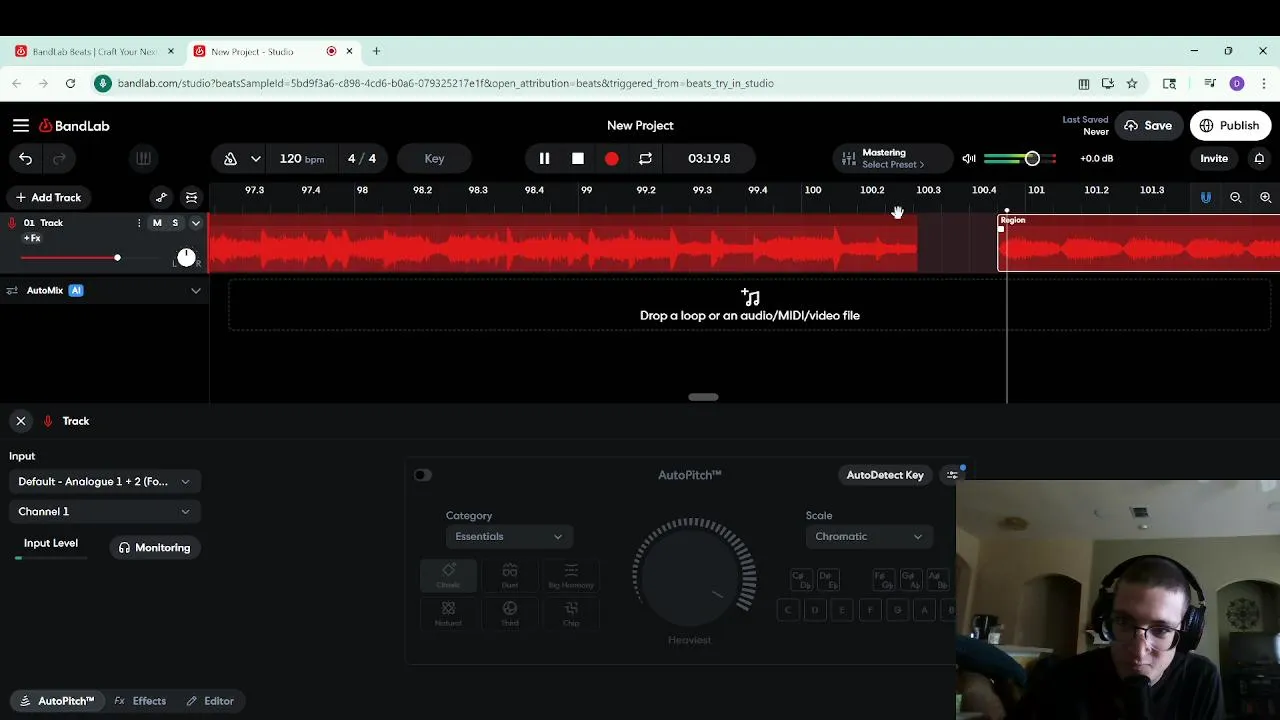The image size is (1280, 720).
Task: Click the Publish button
Action: pyautogui.click(x=1229, y=125)
